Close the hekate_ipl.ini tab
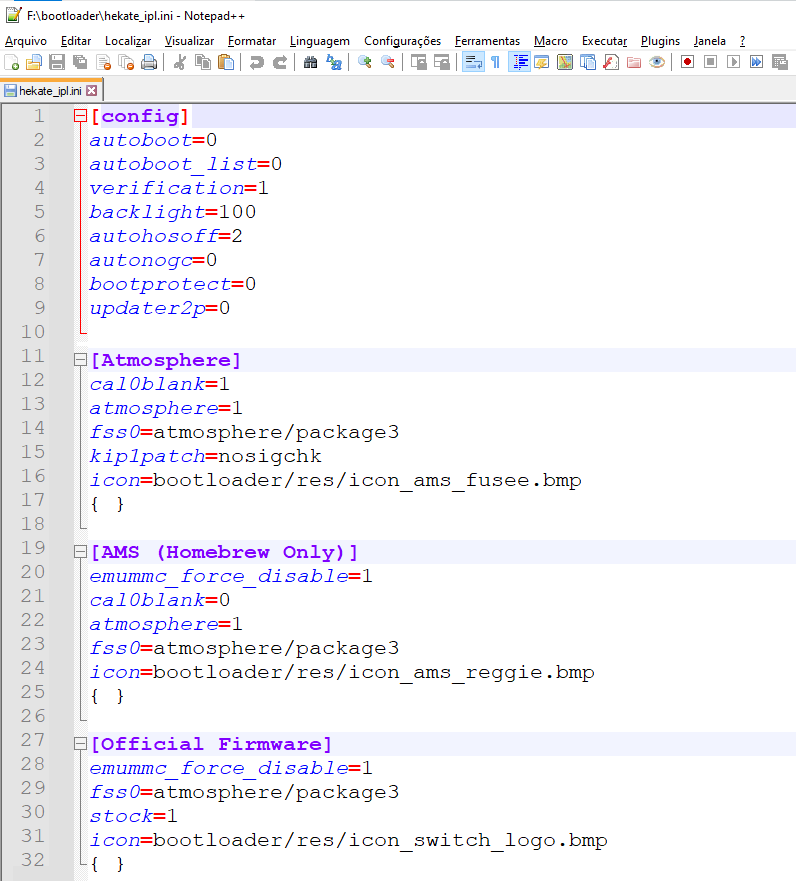The image size is (796, 881). pyautogui.click(x=92, y=90)
